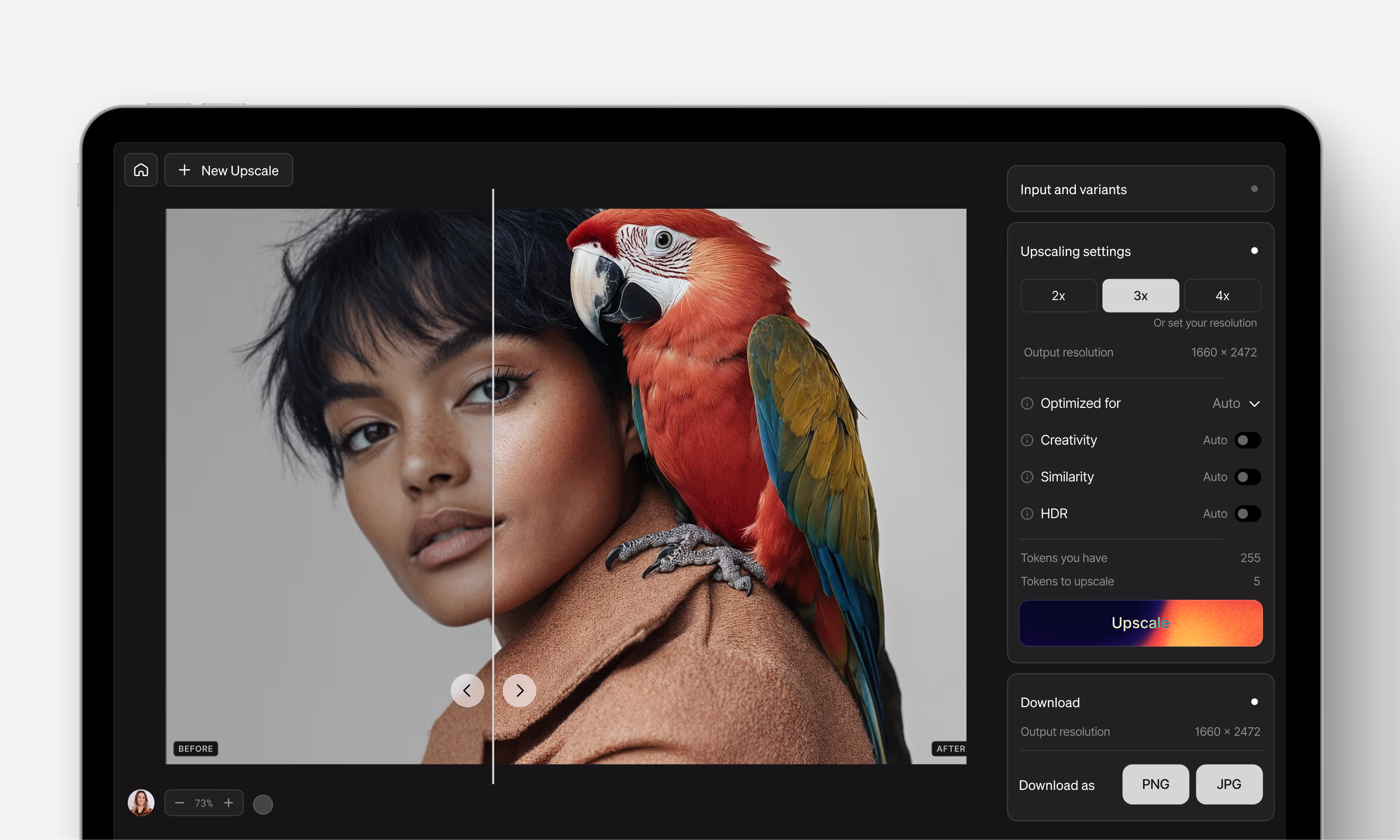The image size is (1400, 840).
Task: Move comparison back with left arrow
Action: (467, 691)
